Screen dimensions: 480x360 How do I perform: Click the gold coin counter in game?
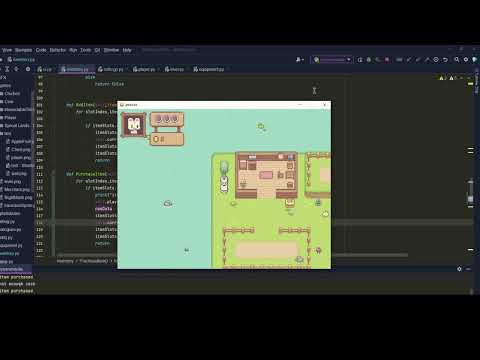tap(167, 139)
